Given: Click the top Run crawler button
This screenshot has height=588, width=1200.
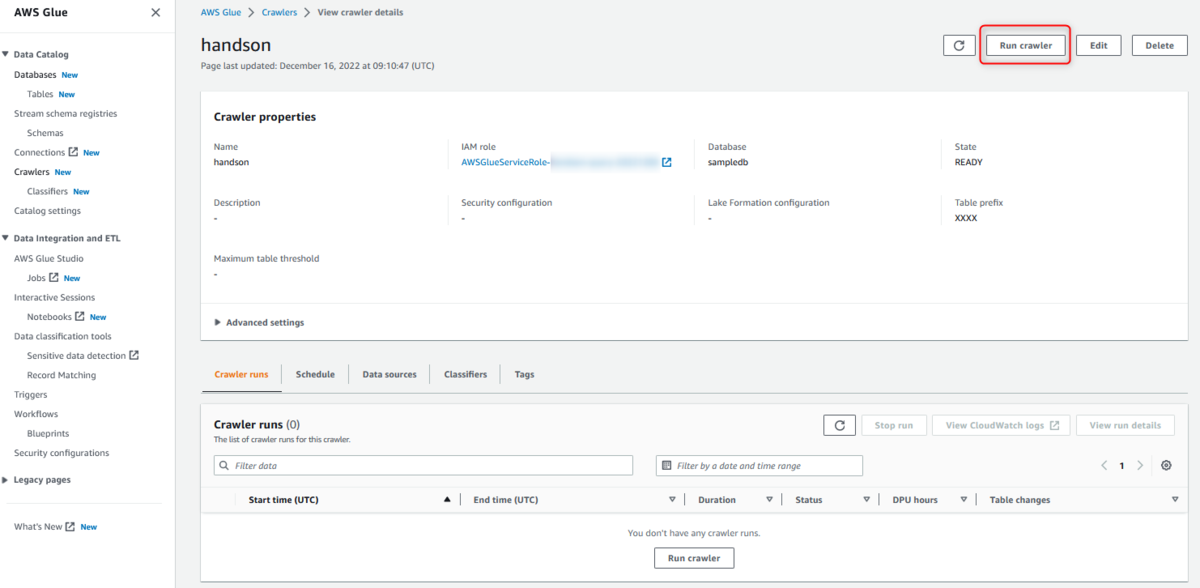Looking at the screenshot, I should [1026, 45].
